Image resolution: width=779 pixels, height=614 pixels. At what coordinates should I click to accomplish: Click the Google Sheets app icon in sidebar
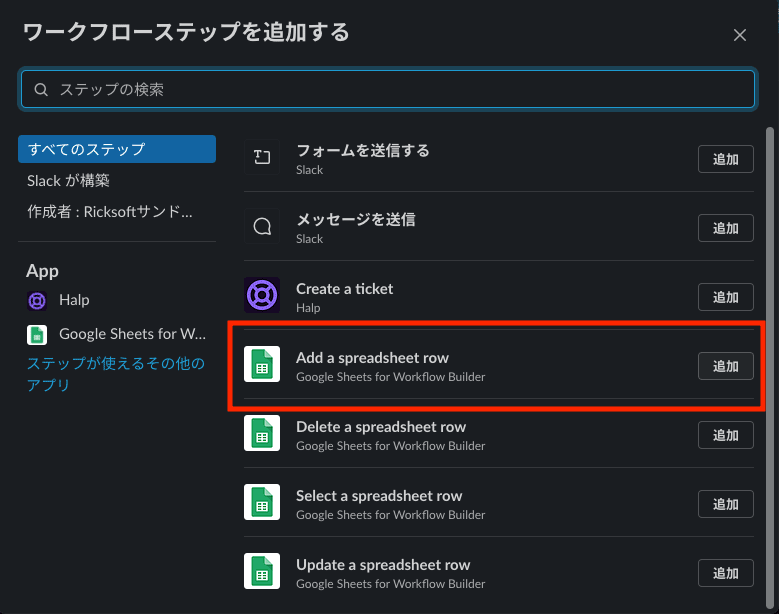coord(37,335)
